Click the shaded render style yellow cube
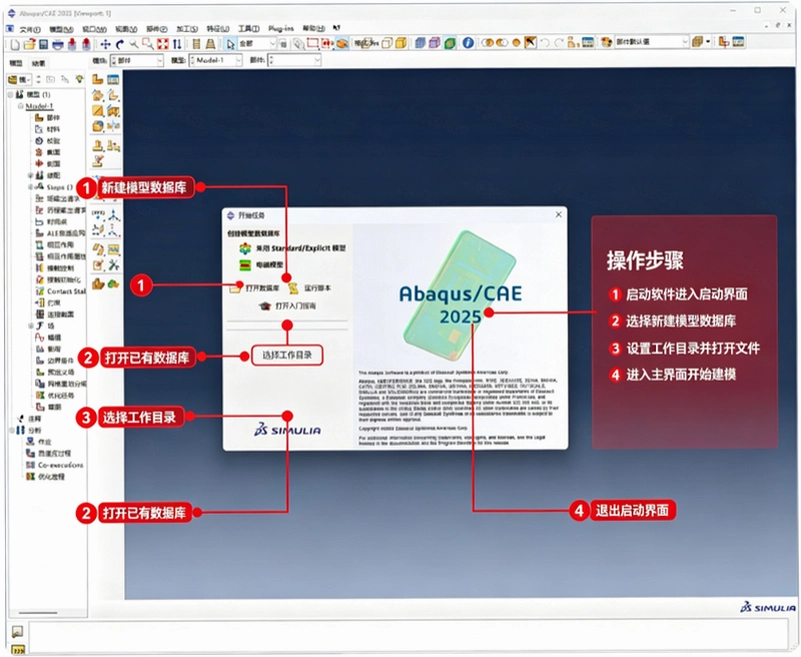 402,43
